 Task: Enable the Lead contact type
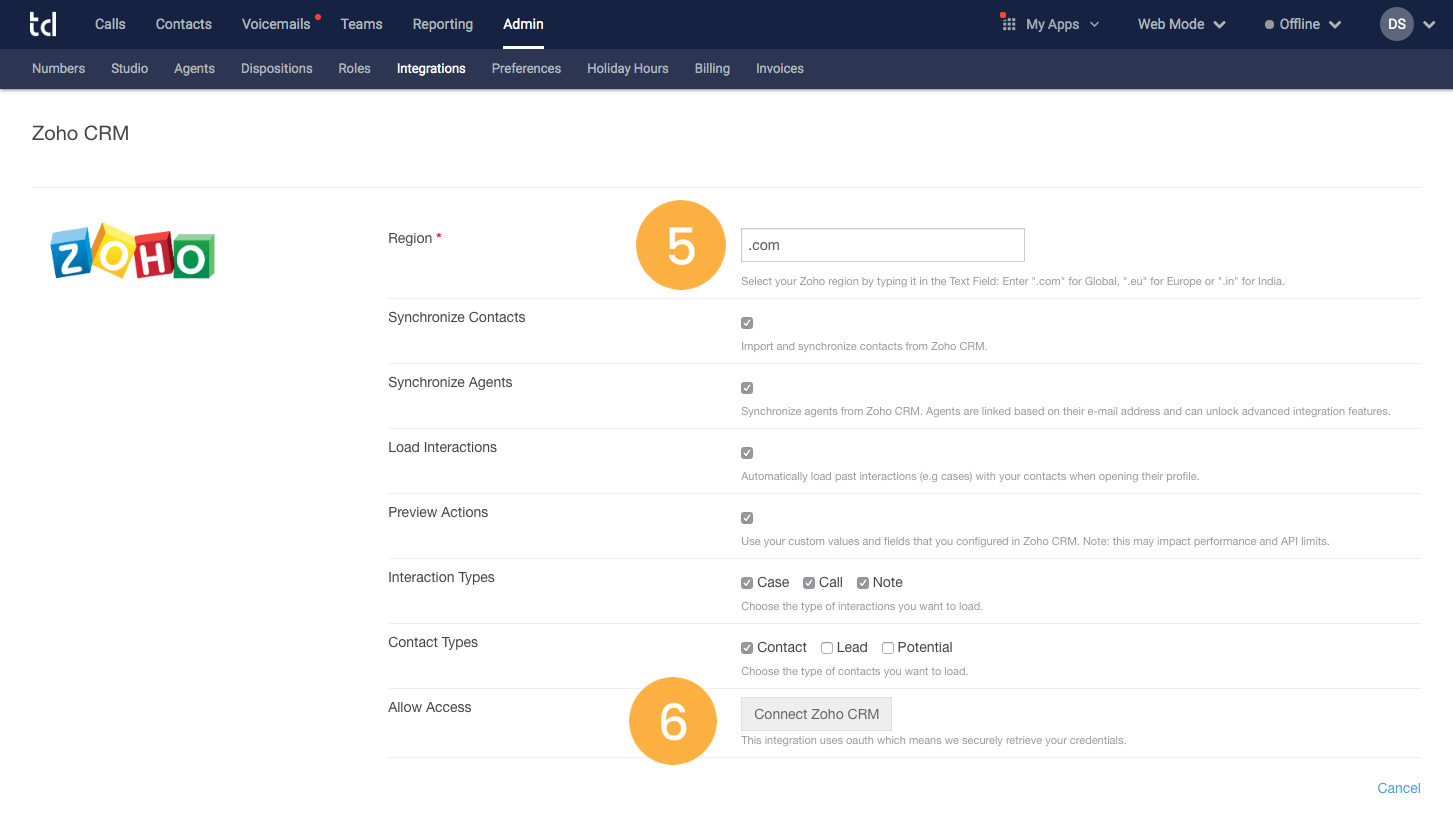[827, 648]
